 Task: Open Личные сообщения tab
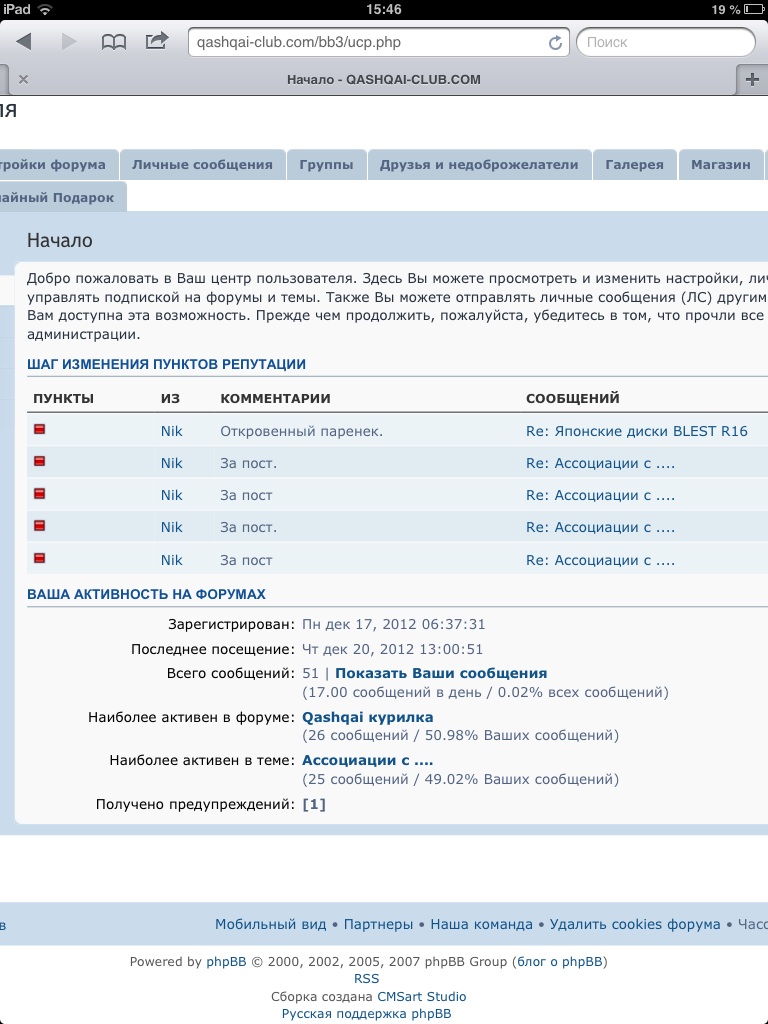(x=202, y=165)
